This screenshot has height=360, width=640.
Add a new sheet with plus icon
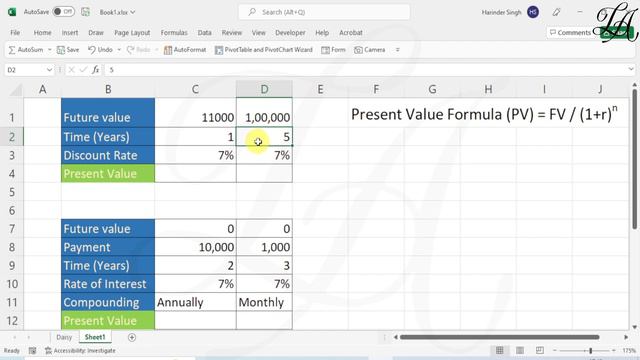[132, 338]
